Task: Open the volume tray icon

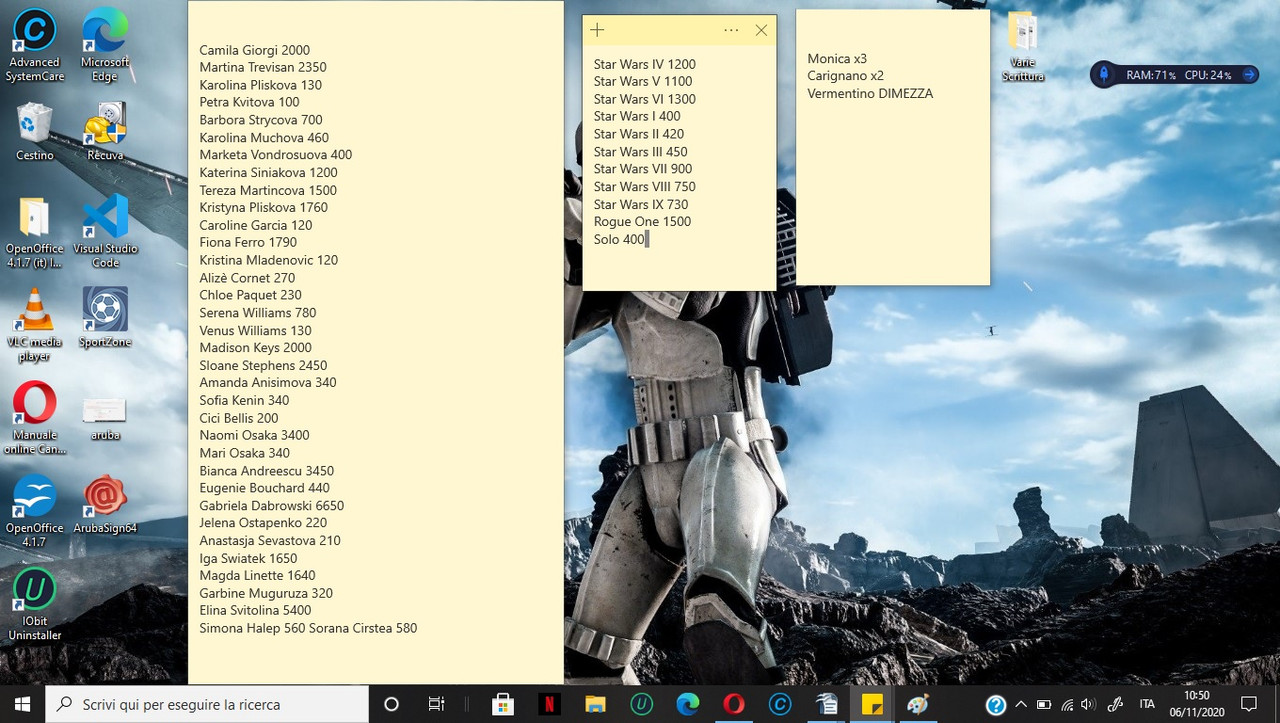Action: pyautogui.click(x=1088, y=704)
